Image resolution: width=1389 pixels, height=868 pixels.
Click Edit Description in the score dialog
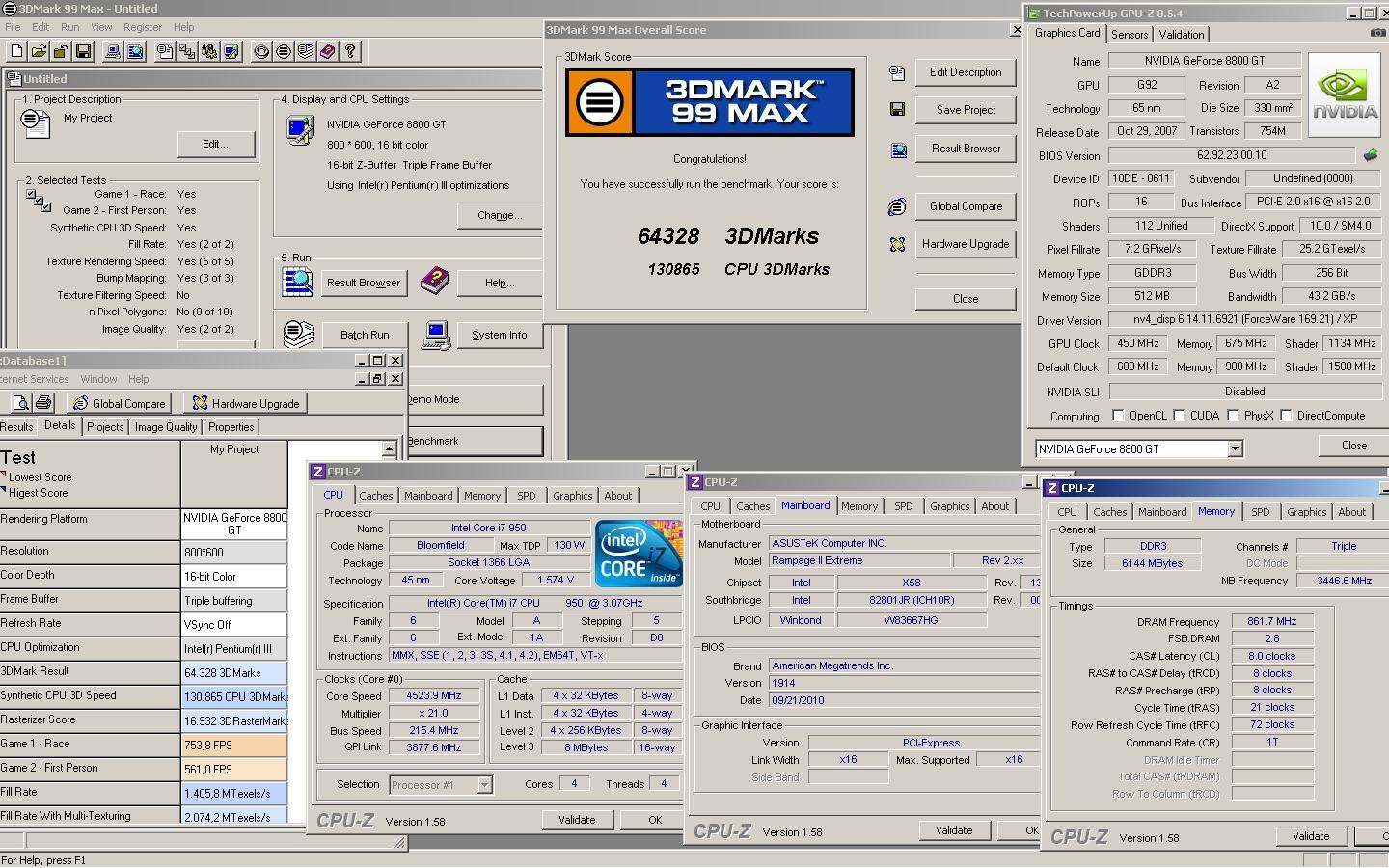point(966,72)
